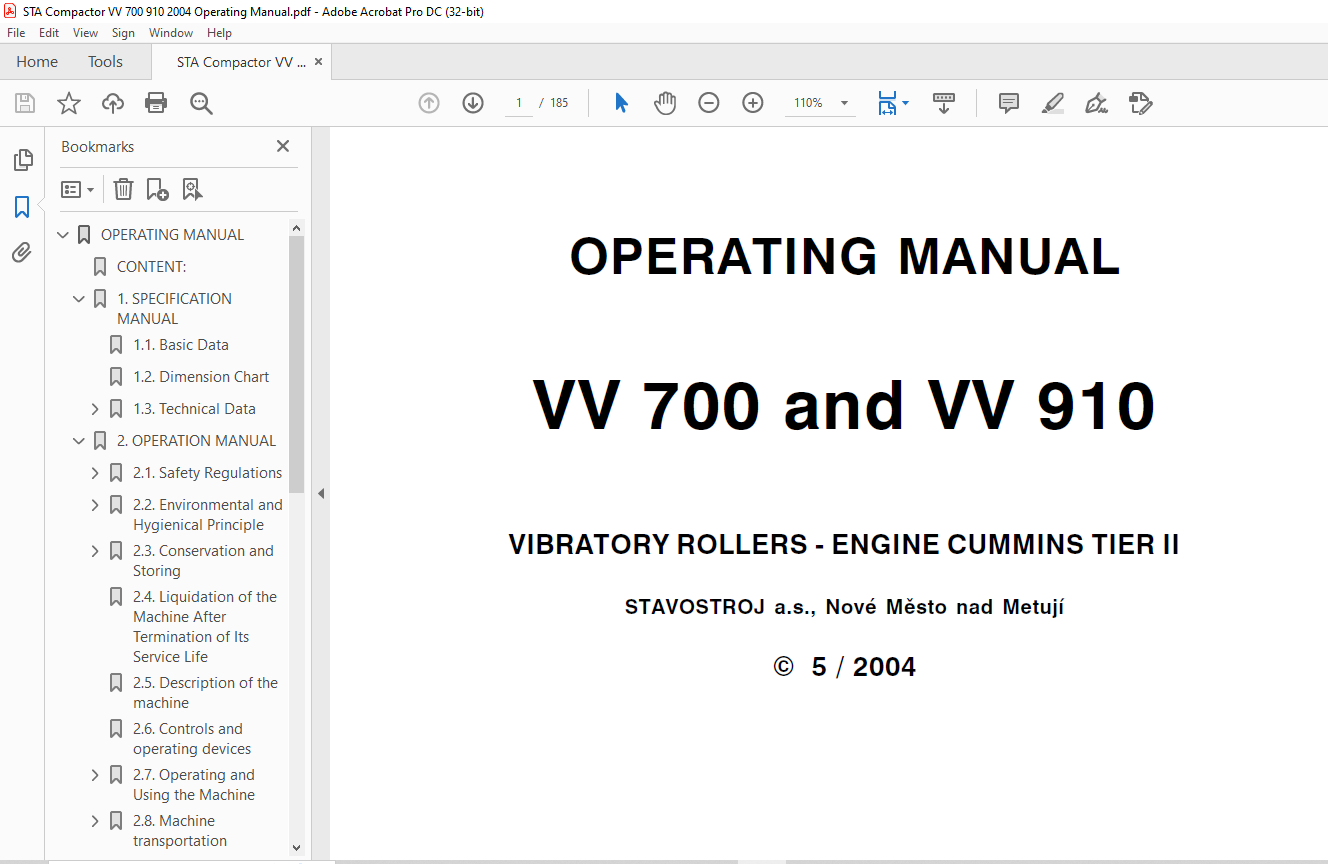Open the zoom level dropdown arrow
Screen dimensions: 1328x864
click(844, 103)
